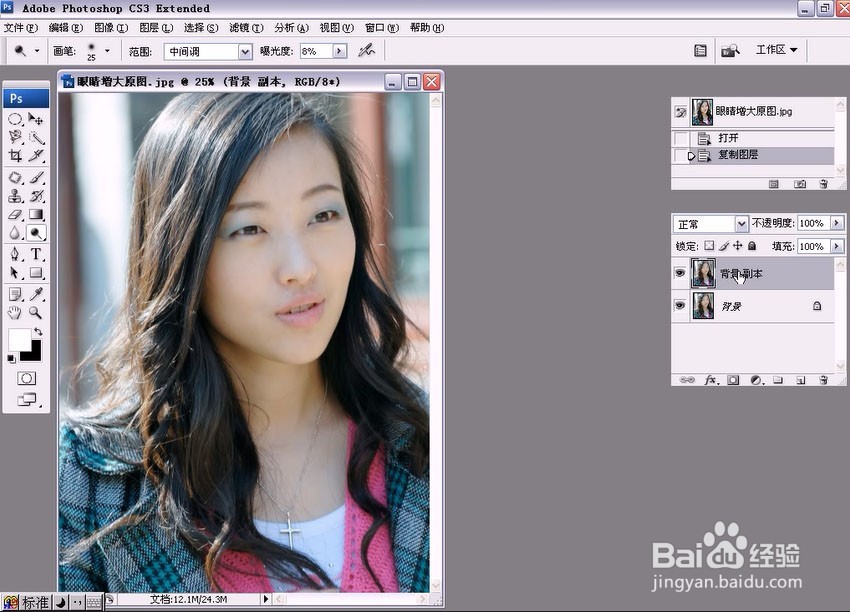Image resolution: width=850 pixels, height=612 pixels.
Task: Toggle Quick Mask mode
Action: pyautogui.click(x=26, y=378)
